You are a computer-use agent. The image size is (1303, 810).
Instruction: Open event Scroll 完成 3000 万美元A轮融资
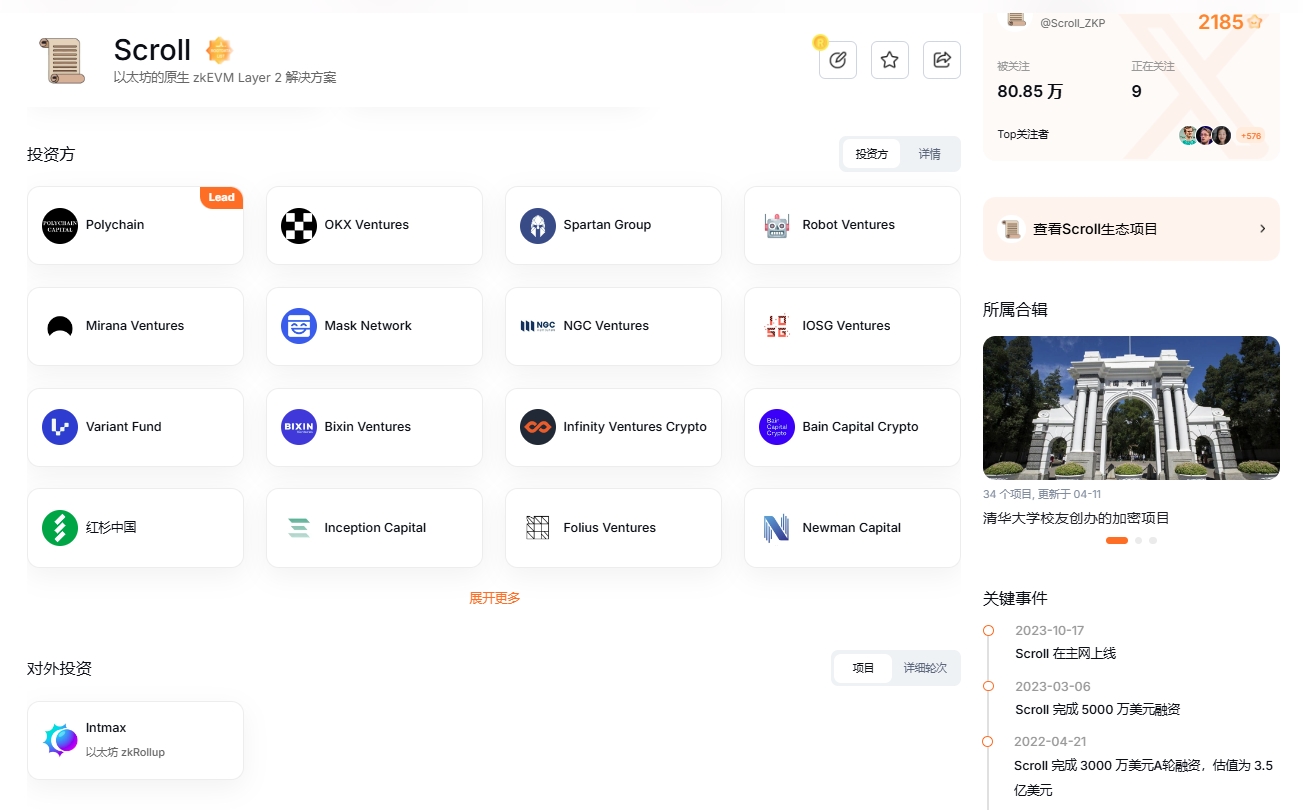1144,777
